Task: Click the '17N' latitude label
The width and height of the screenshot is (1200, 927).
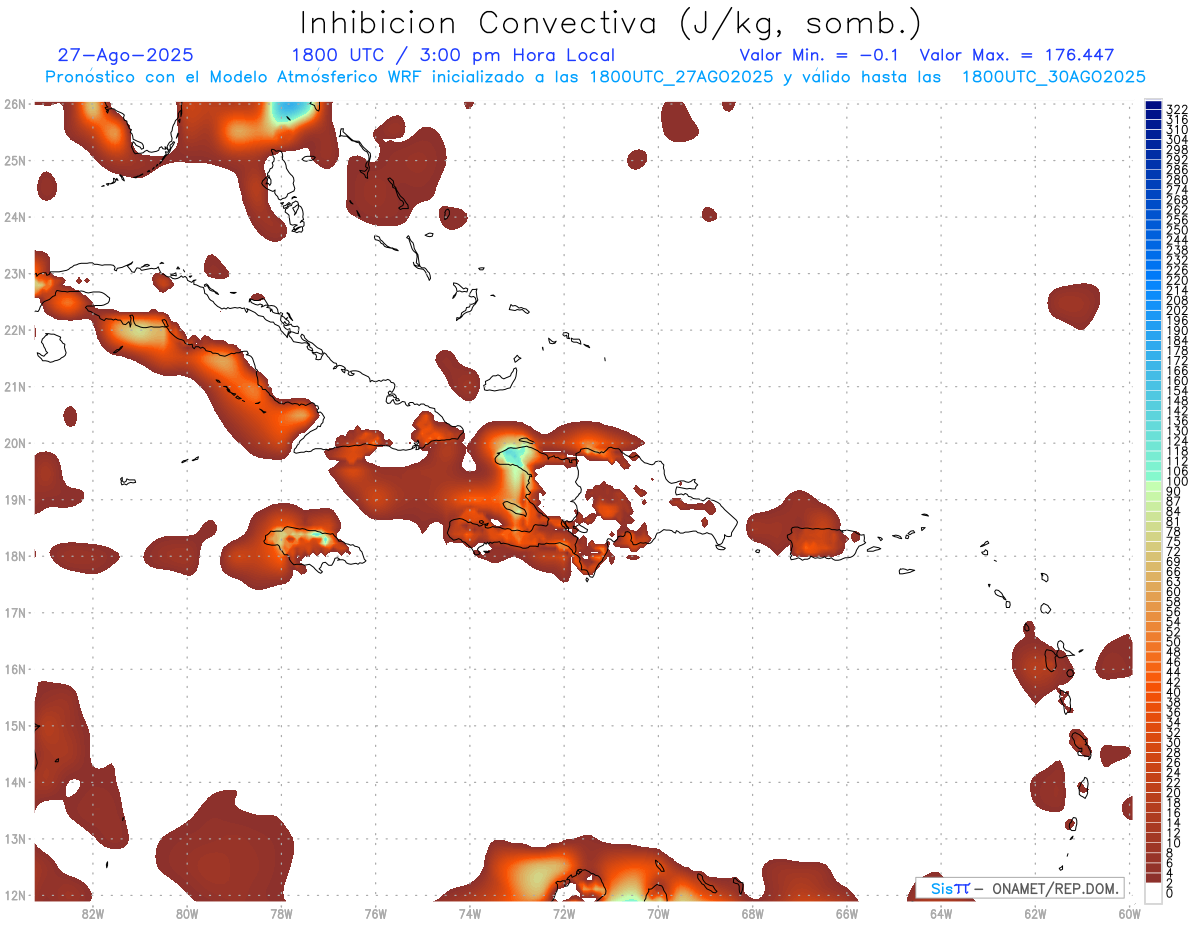Action: (x=14, y=612)
